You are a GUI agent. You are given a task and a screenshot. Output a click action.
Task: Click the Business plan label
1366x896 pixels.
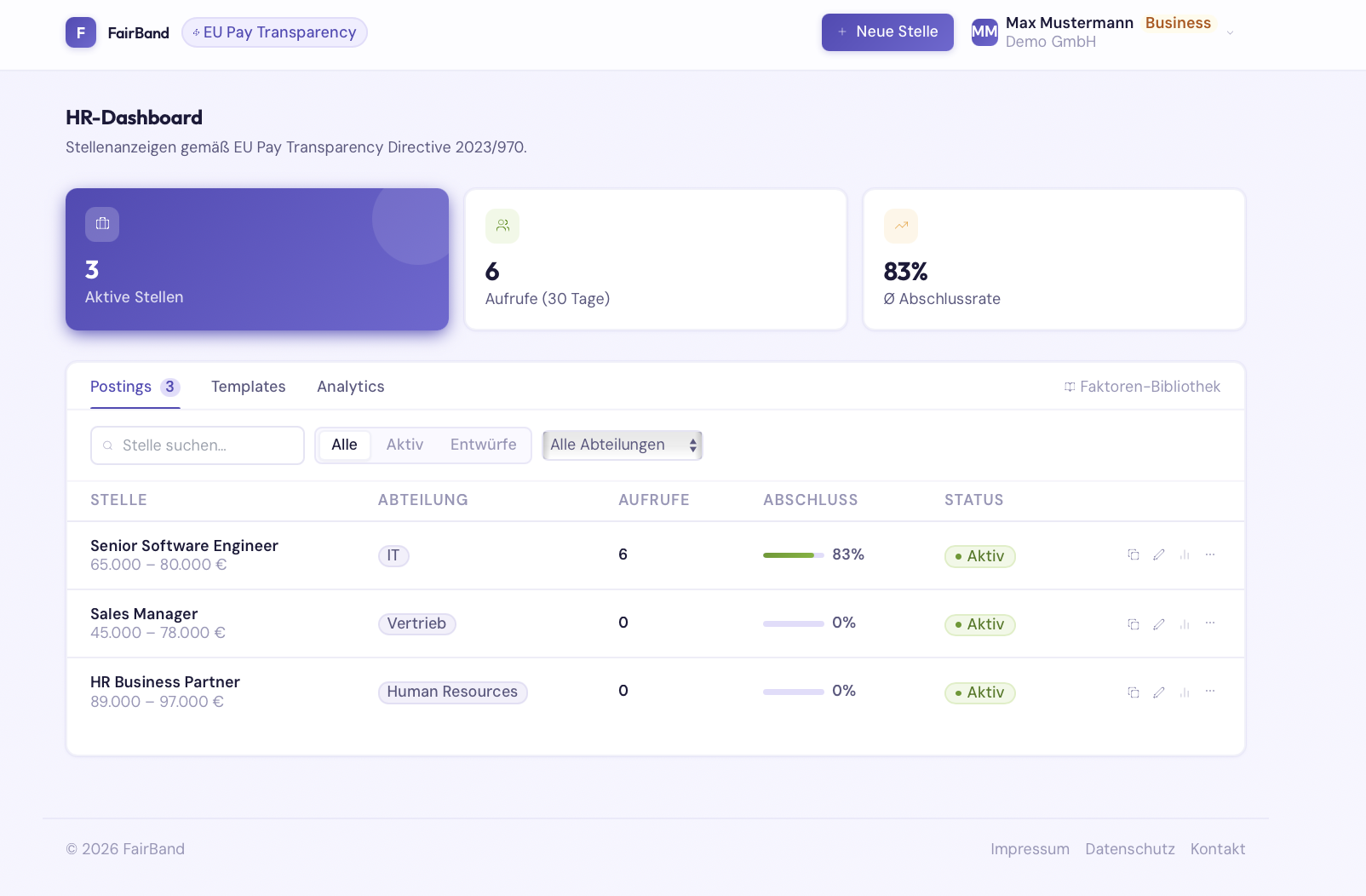click(1178, 23)
